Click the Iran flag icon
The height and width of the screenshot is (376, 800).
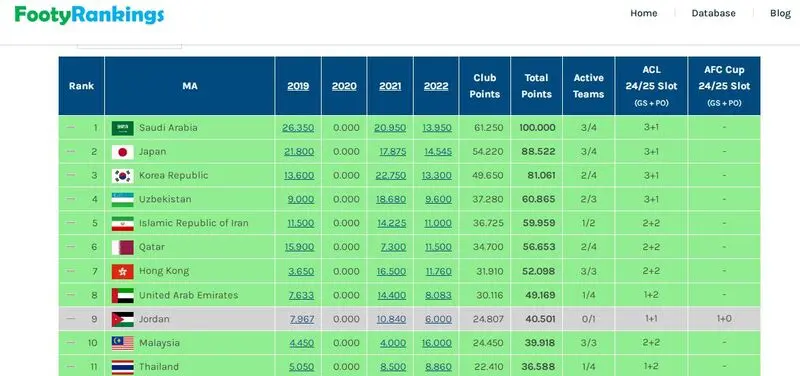pos(122,223)
